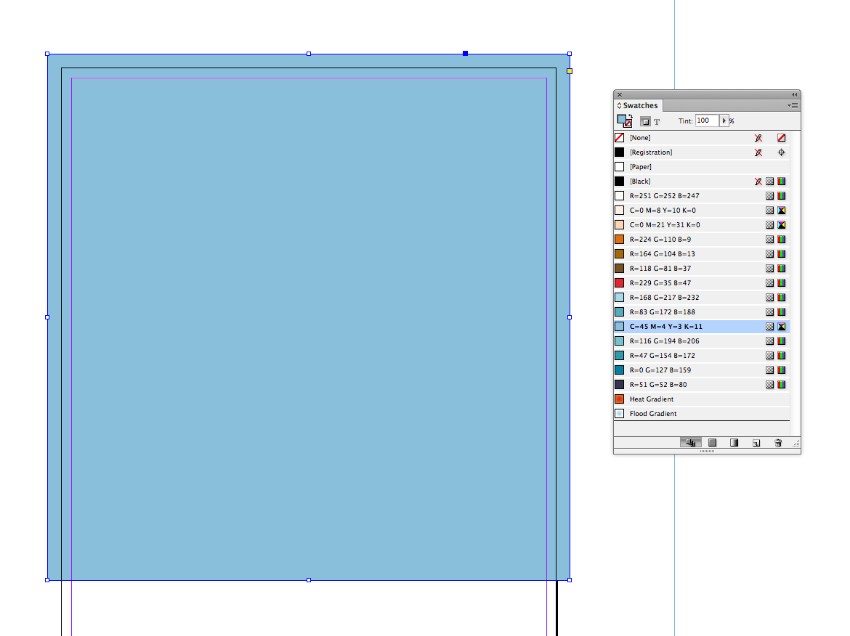The image size is (850, 636).
Task: Select light blue swatch R=168 G=217 B=232
Action: click(x=701, y=297)
